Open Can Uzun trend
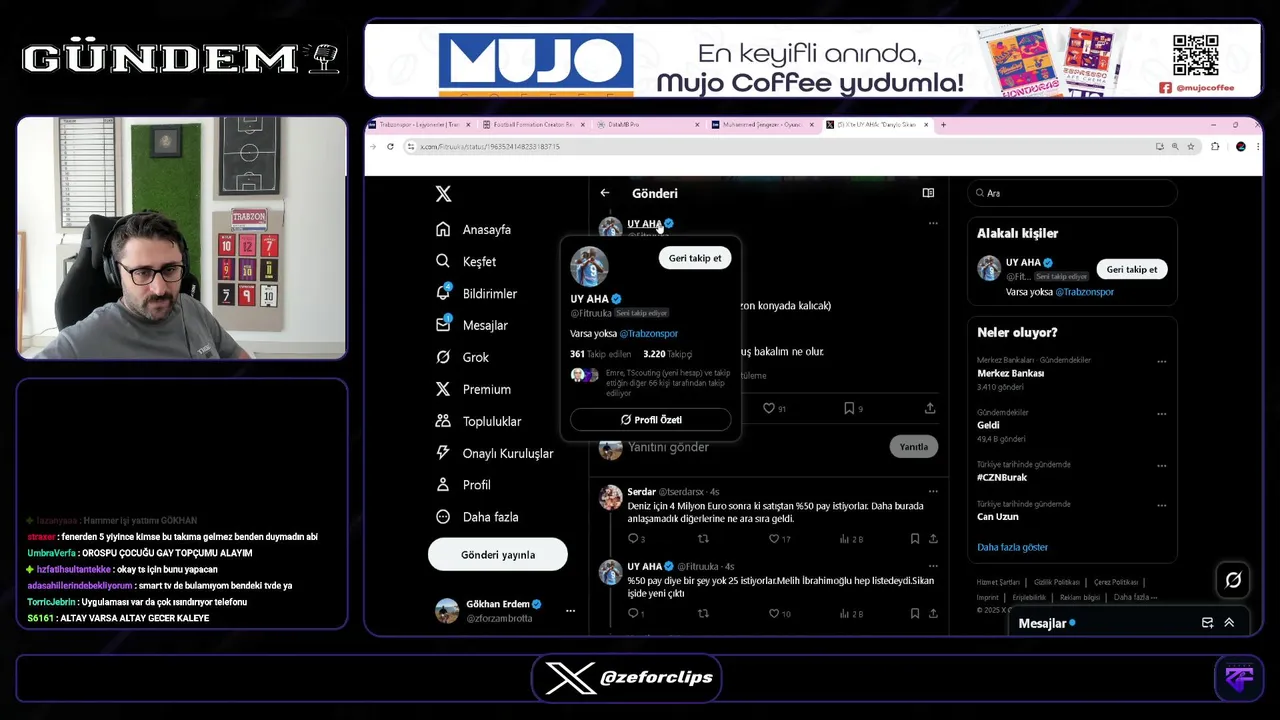 point(998,517)
